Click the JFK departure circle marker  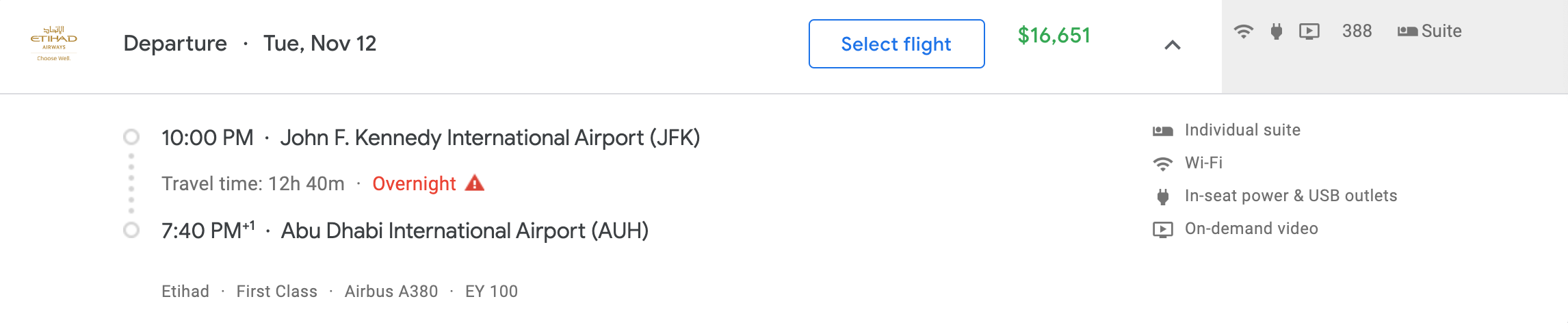(x=131, y=138)
